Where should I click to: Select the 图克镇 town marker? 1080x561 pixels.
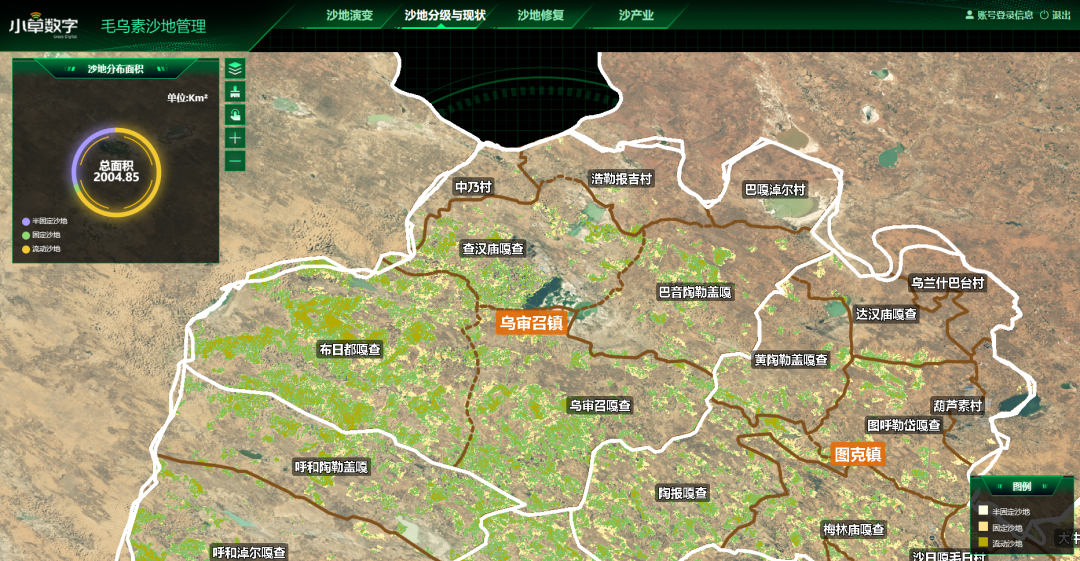tap(858, 454)
